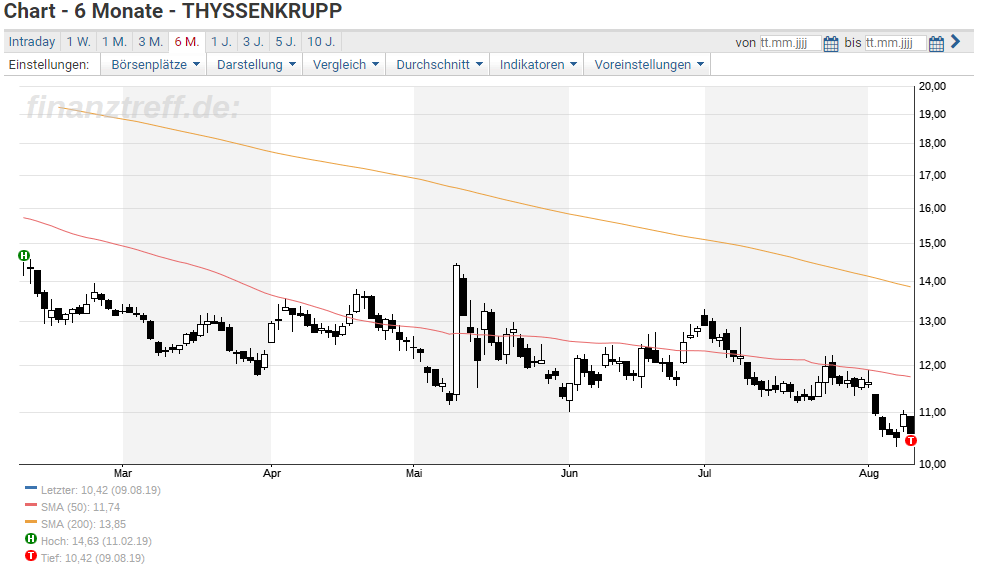Select the 10 J. time range tab
The height and width of the screenshot is (576, 984).
click(321, 42)
